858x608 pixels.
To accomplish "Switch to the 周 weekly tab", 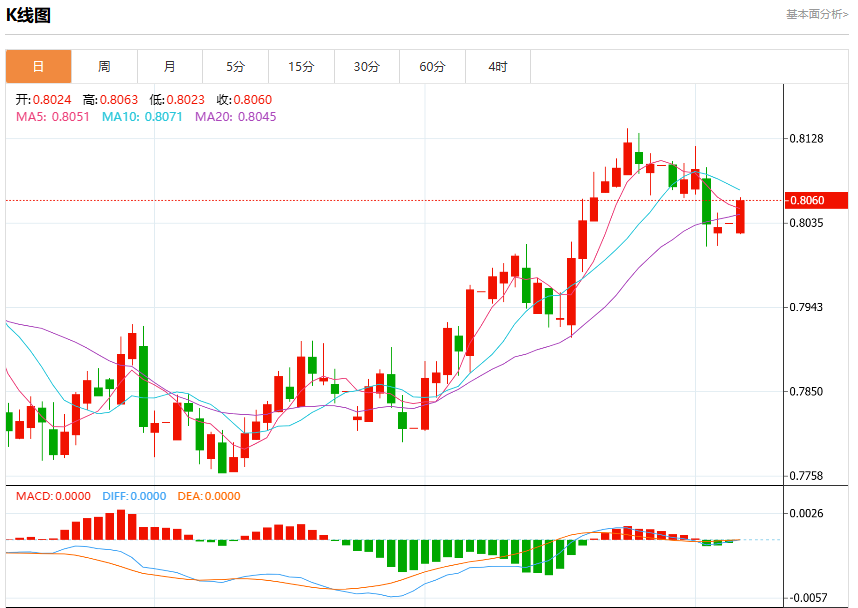I will tap(105, 67).
